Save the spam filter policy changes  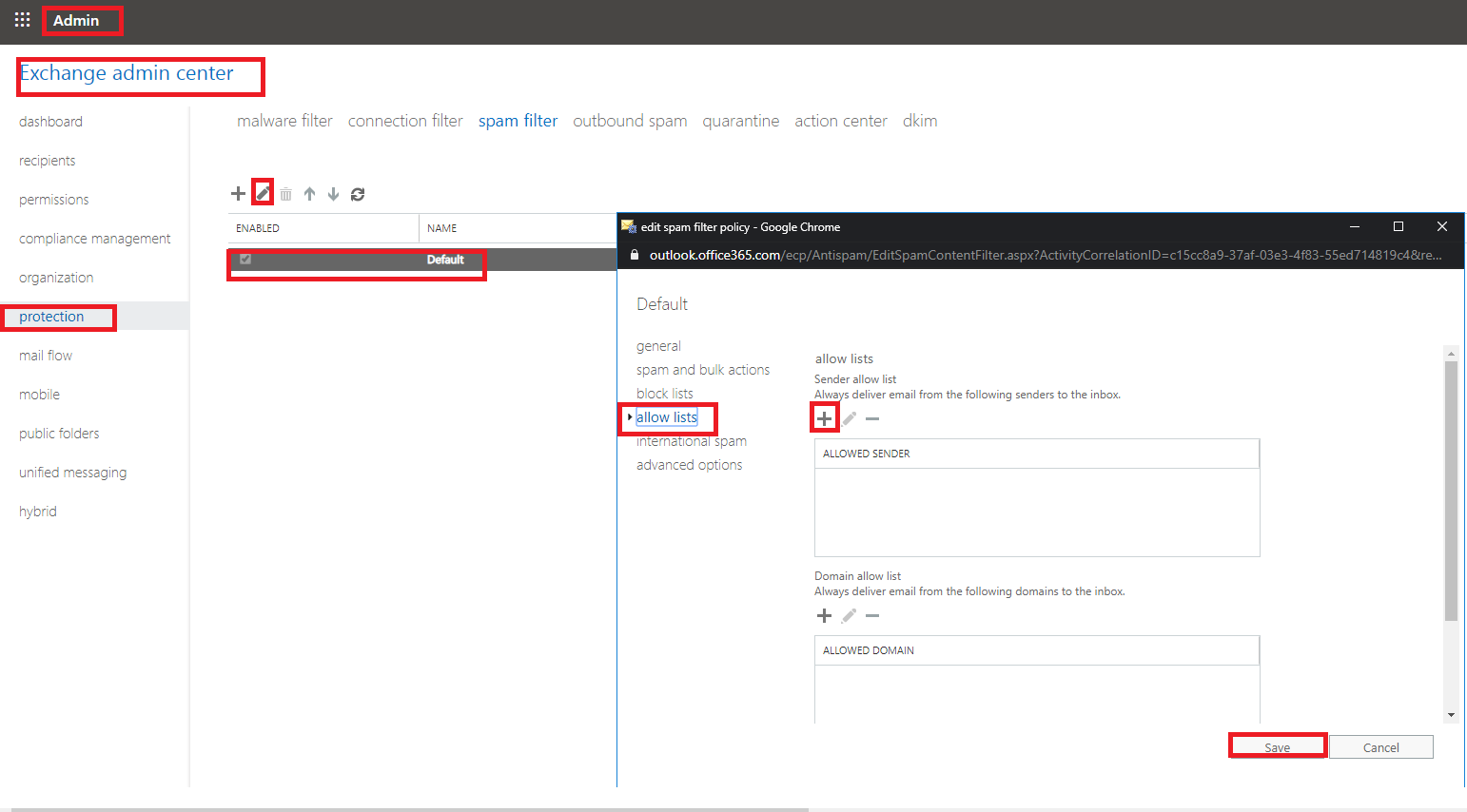click(1277, 747)
